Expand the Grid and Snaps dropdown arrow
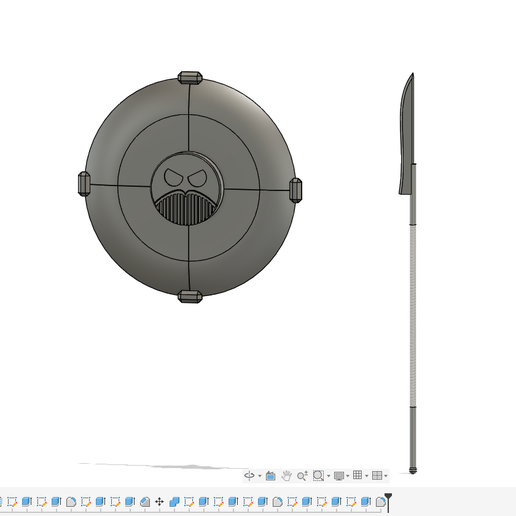This screenshot has width=516, height=516. click(x=367, y=476)
